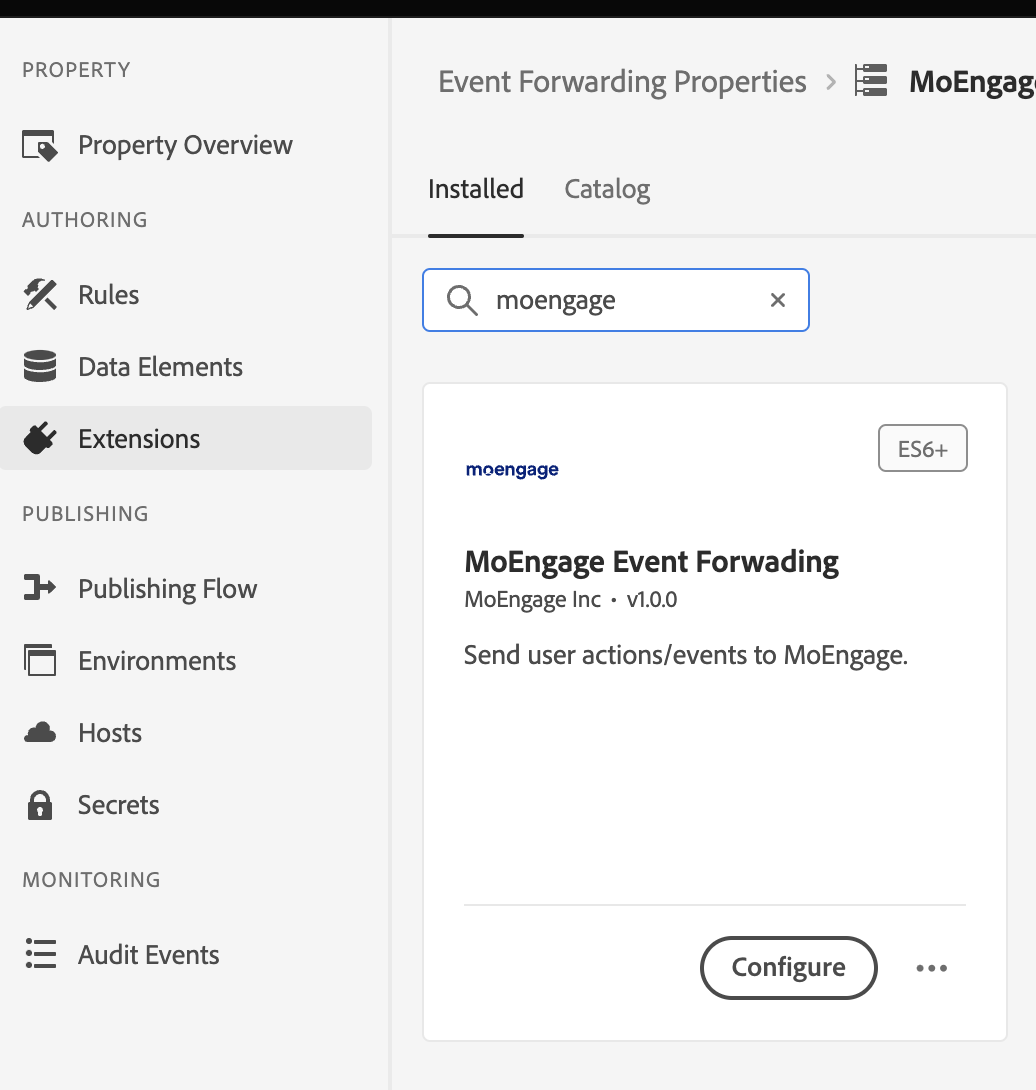Click the magnifying glass search icon
The image size is (1036, 1090).
(x=461, y=300)
